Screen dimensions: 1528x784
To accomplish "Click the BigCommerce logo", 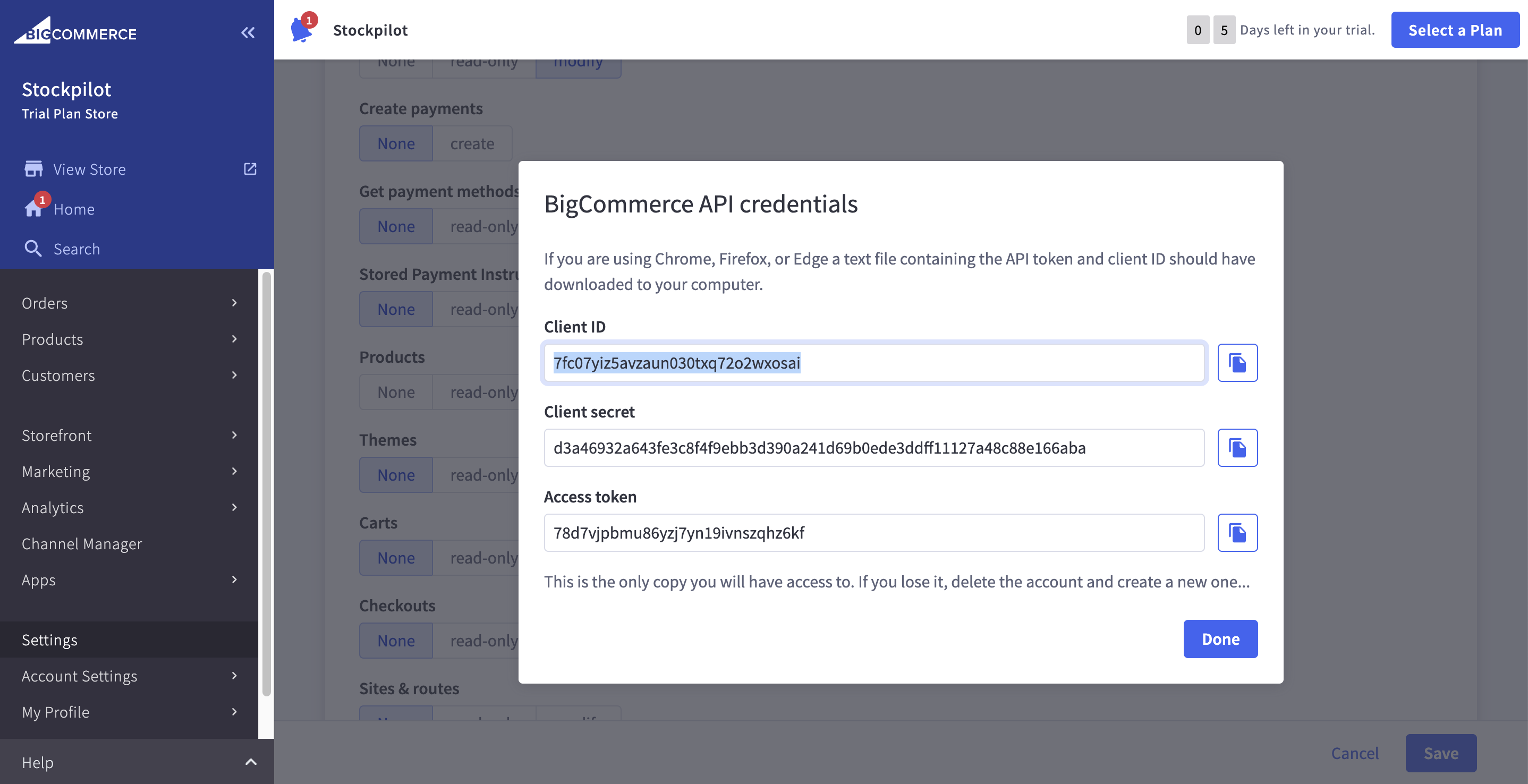I will tap(75, 31).
